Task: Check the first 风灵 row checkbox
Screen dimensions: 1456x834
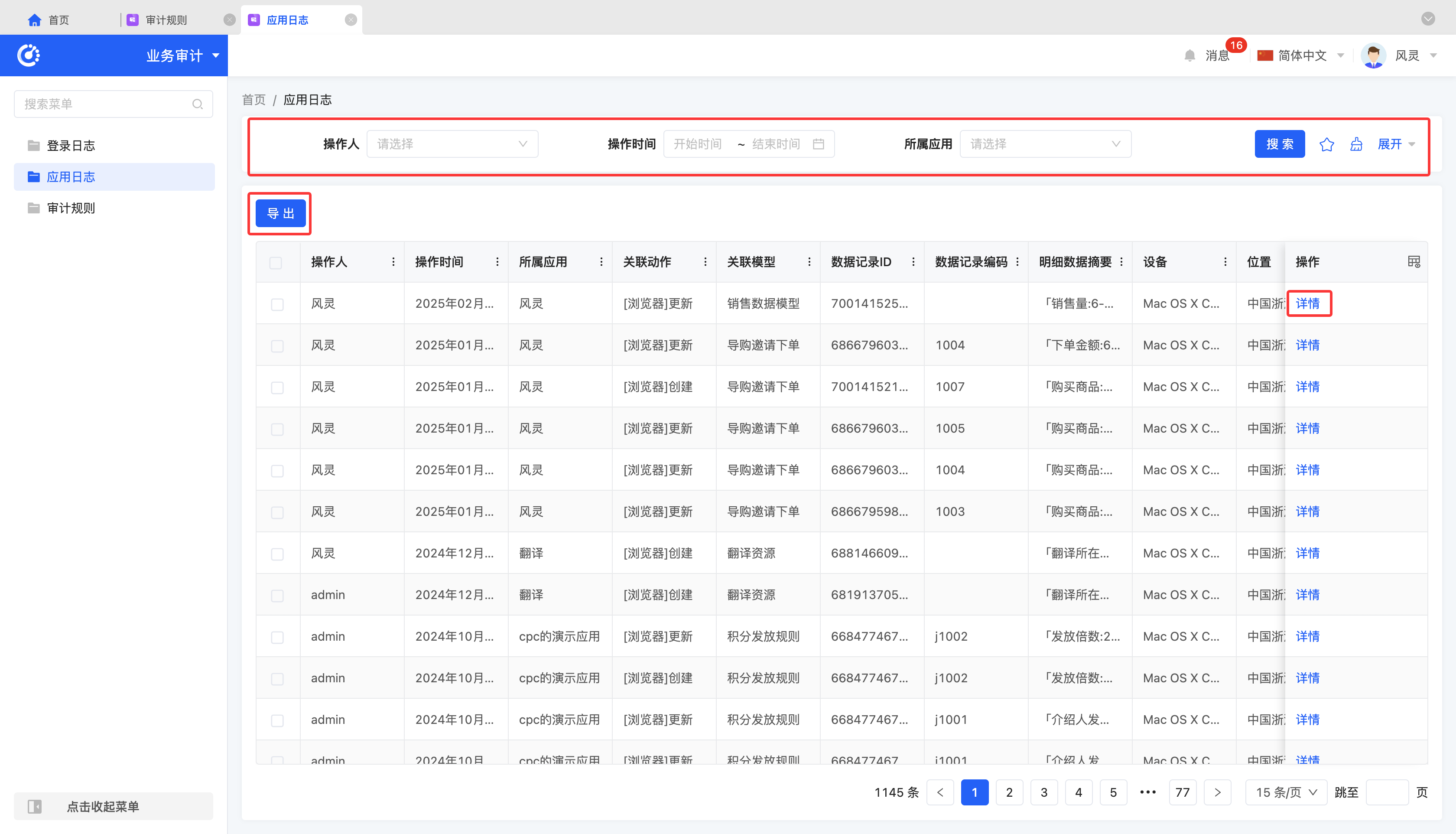Action: coord(277,304)
